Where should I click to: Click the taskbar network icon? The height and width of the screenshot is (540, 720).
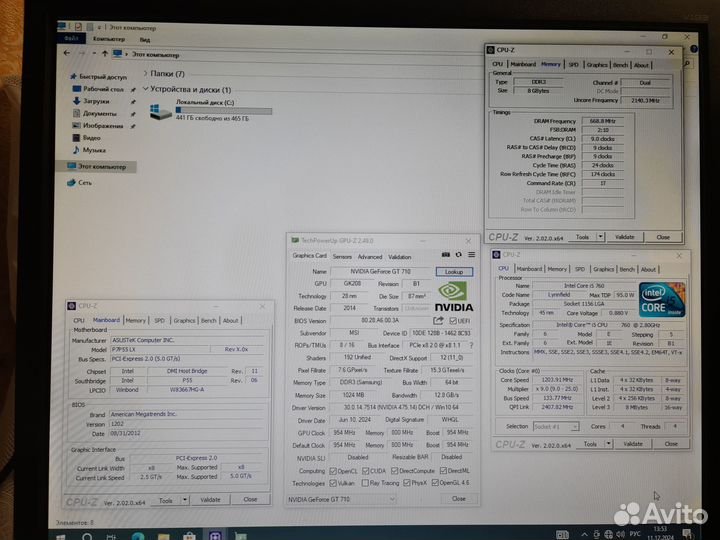click(x=608, y=534)
